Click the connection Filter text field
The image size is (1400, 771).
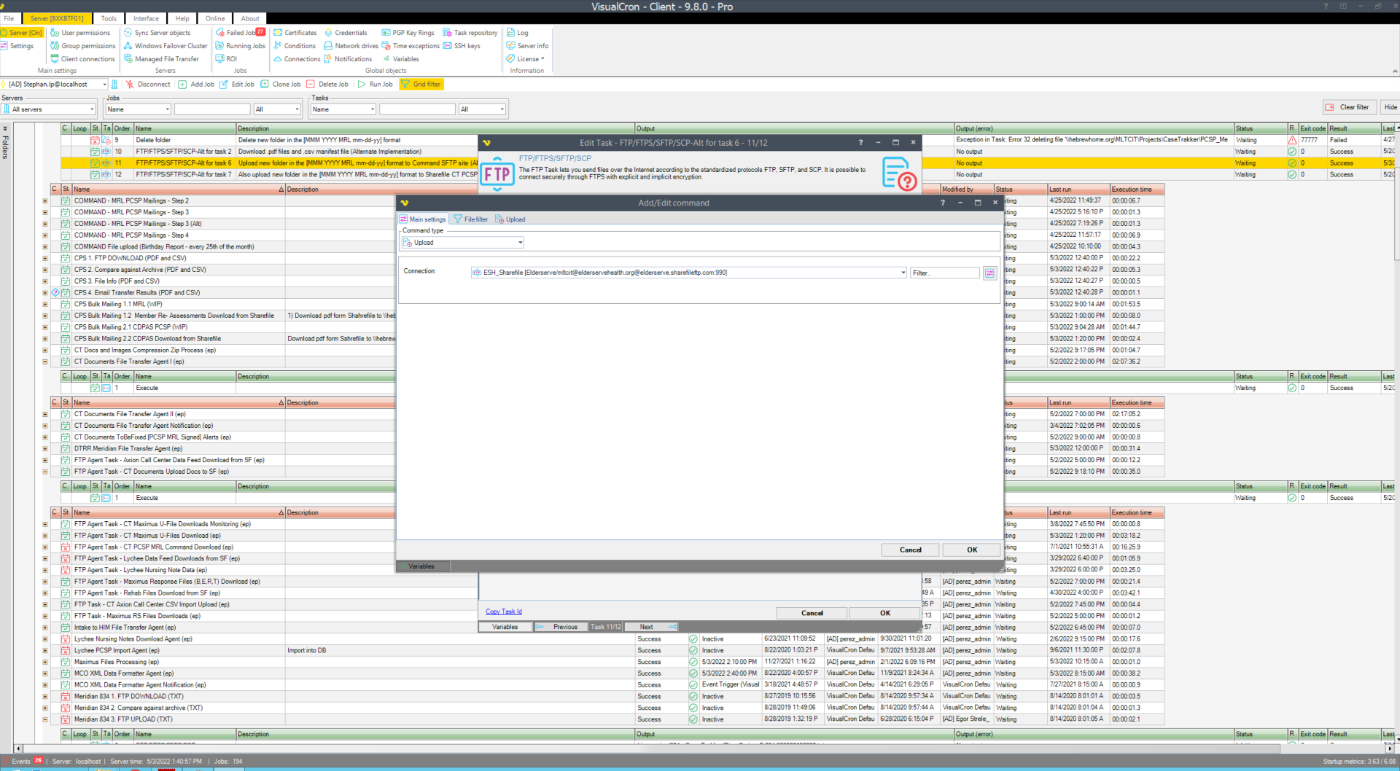[x=944, y=272]
